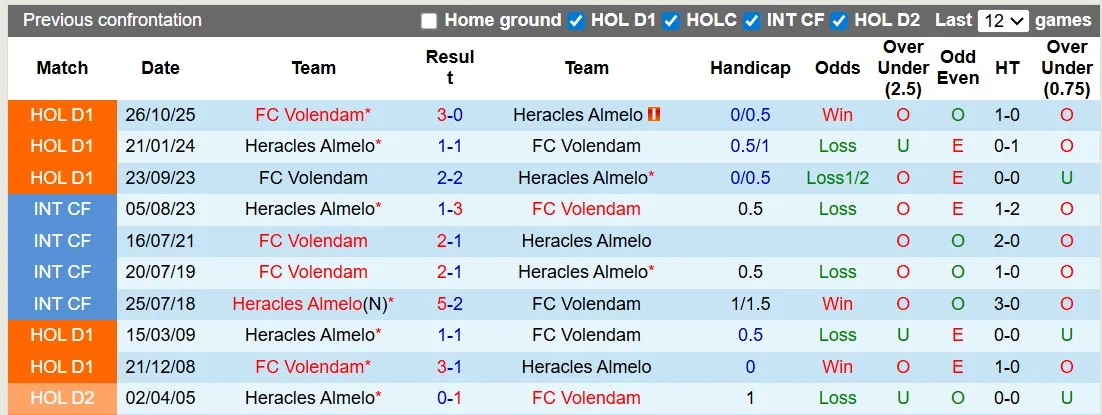Screen dimensions: 1102x415
Task: Disable the INT CF filter checkbox
Action: (x=751, y=21)
